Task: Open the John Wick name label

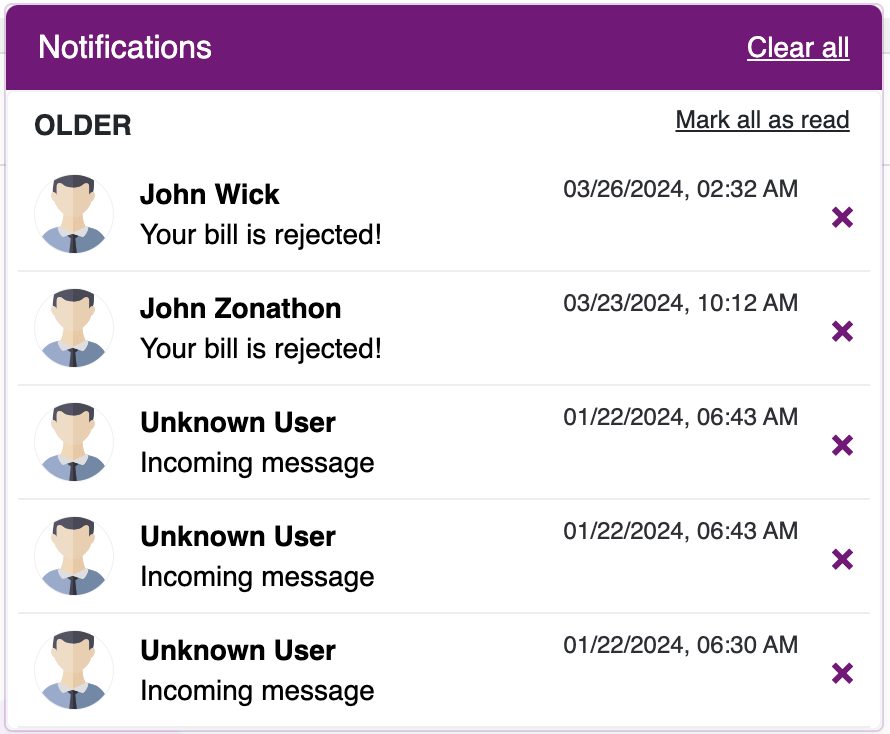Action: pos(209,194)
